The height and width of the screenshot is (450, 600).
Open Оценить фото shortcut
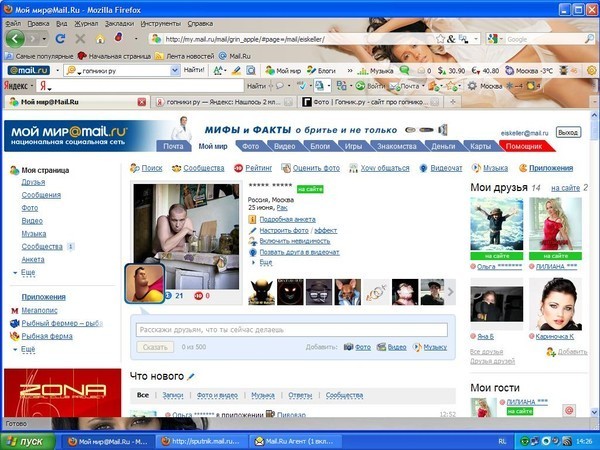pos(310,168)
